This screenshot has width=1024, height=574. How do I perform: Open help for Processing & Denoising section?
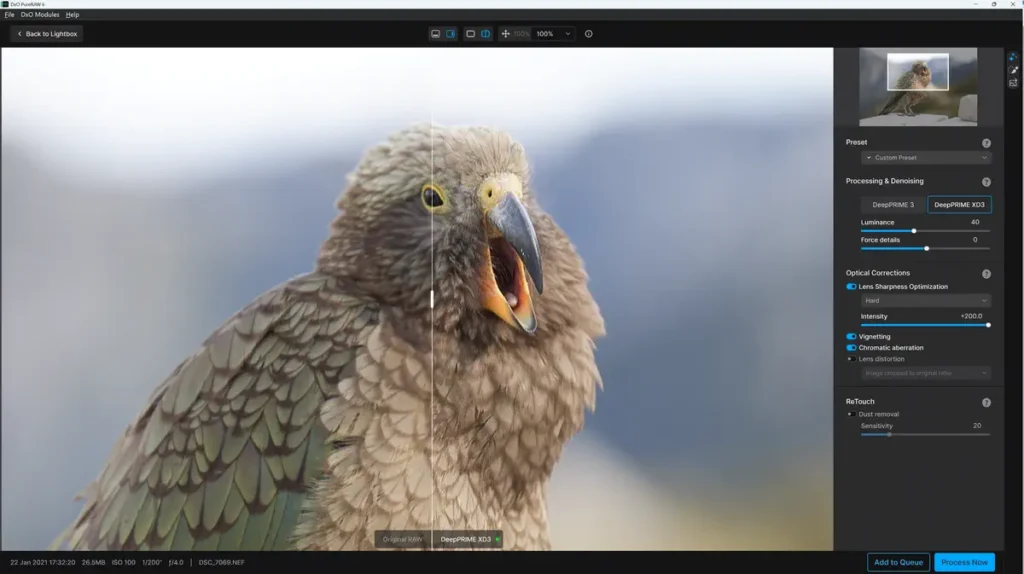(x=986, y=182)
